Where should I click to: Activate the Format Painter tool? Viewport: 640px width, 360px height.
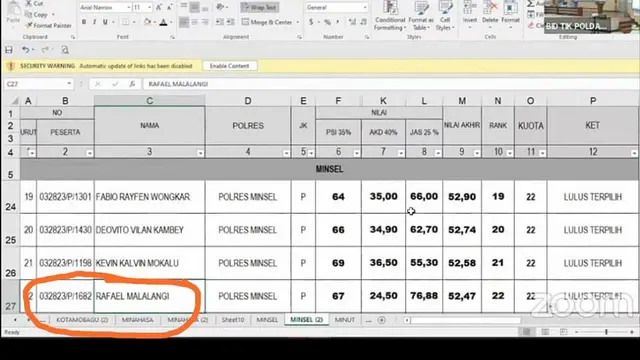49,25
